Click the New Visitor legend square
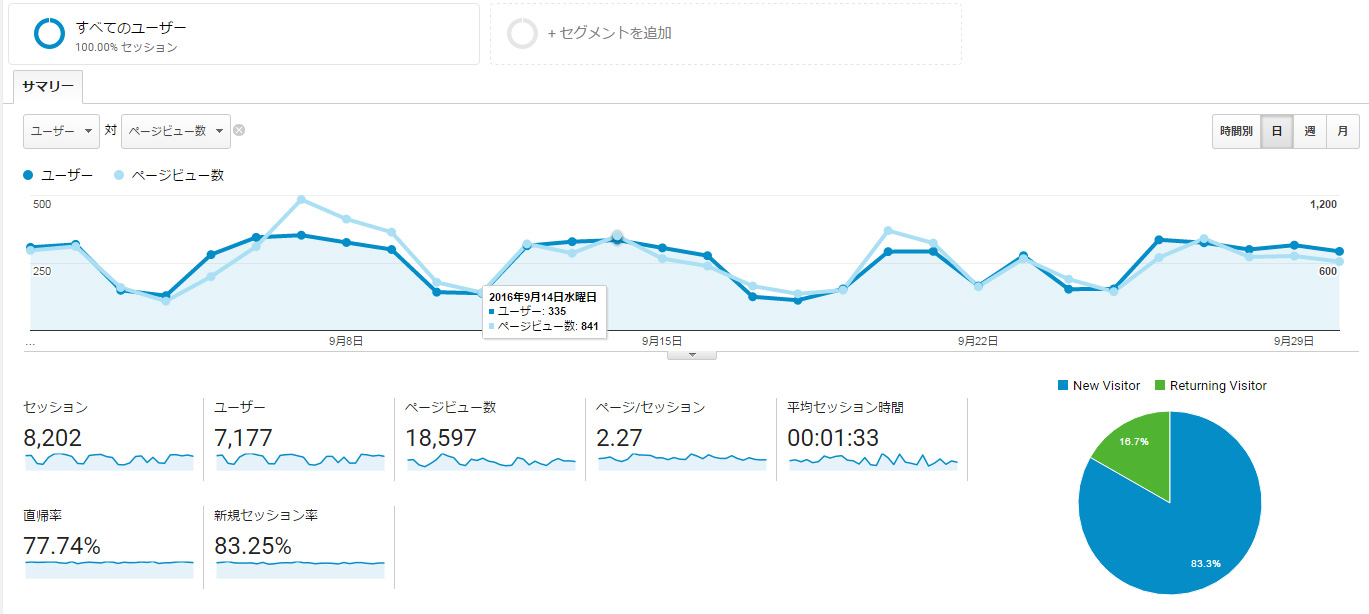Viewport: 1369px width, 614px height. coord(1062,385)
